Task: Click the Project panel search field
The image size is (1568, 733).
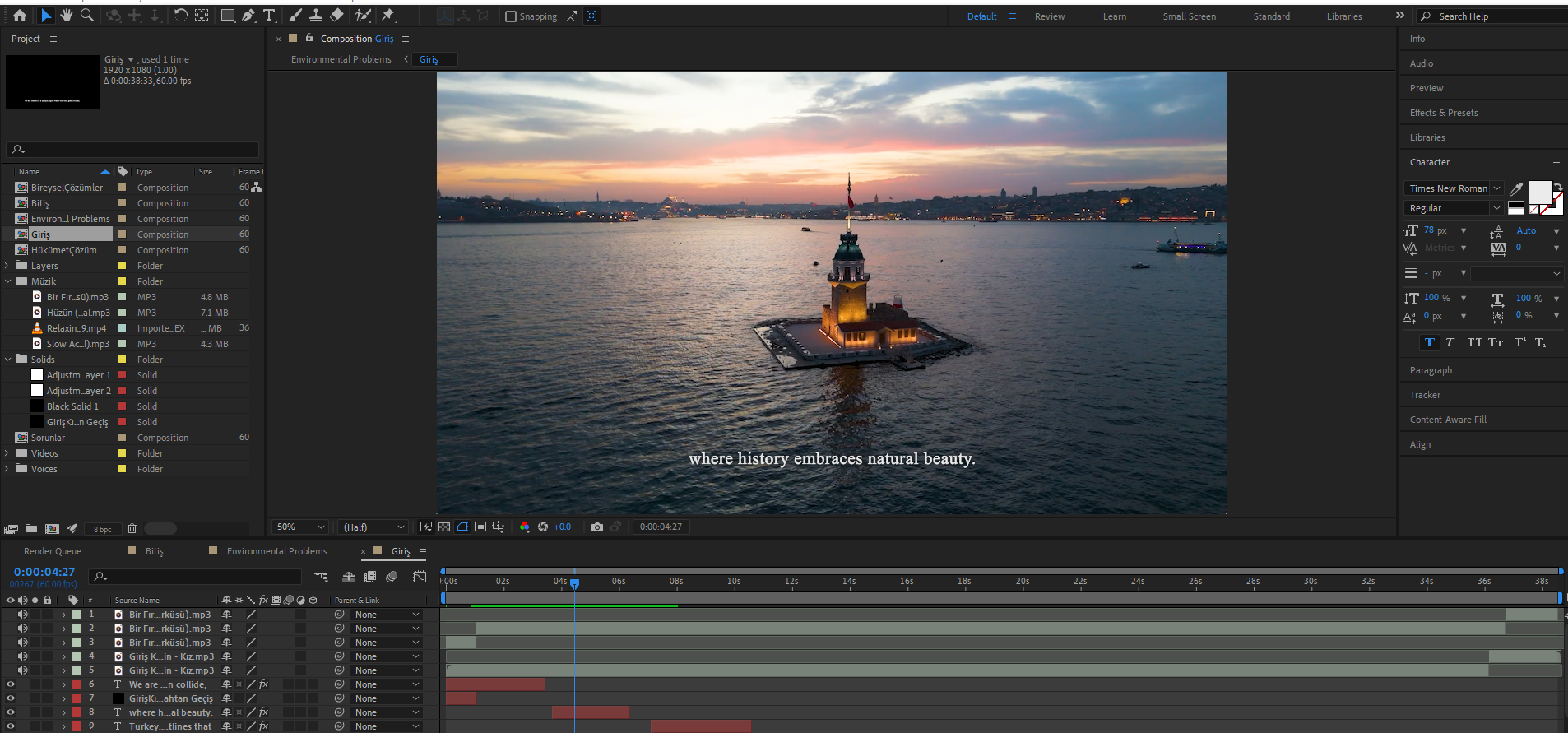Action: [x=132, y=149]
